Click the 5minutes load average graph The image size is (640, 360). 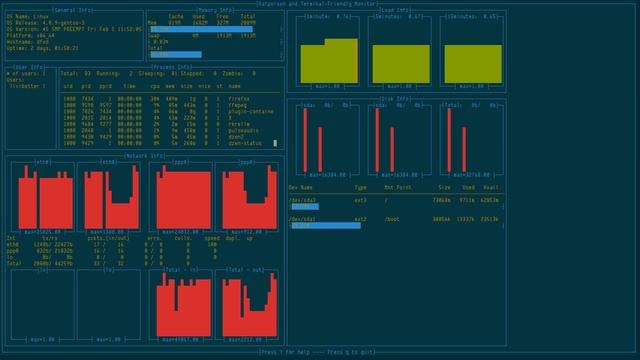click(400, 51)
